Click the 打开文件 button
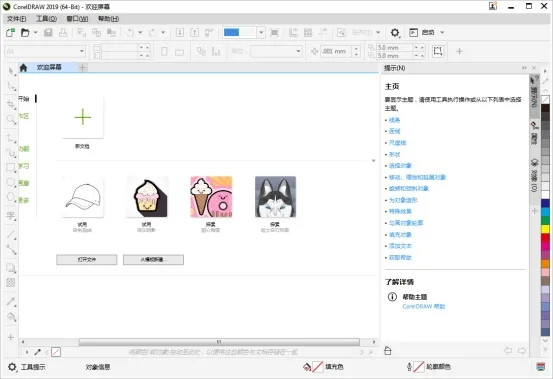This screenshot has width=553, height=379. point(87,260)
